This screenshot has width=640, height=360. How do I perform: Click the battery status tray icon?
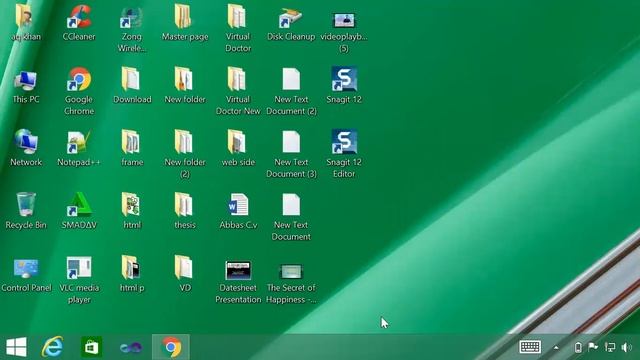578,347
